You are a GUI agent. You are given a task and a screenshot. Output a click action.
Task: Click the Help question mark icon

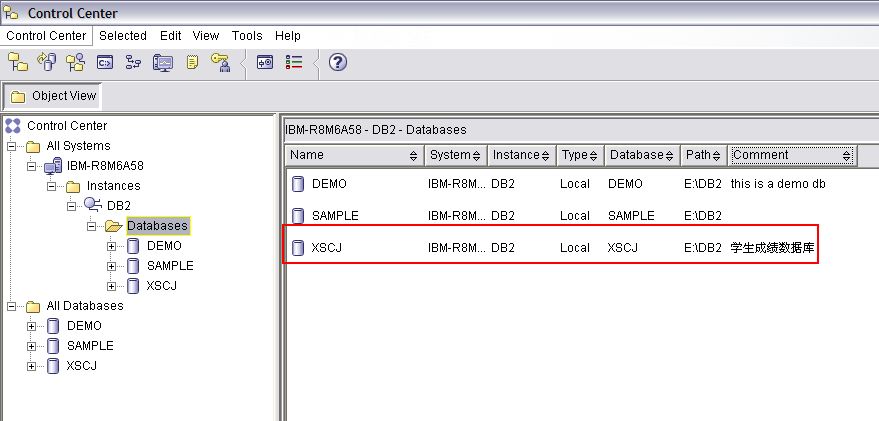[337, 62]
